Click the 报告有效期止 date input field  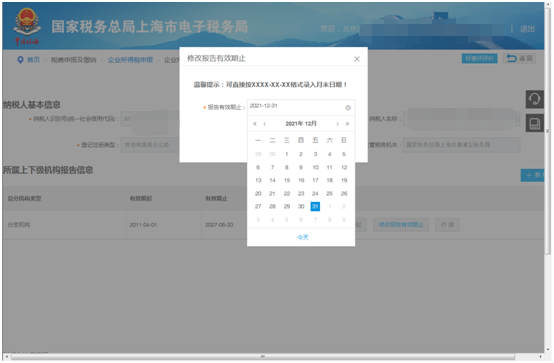coord(301,107)
